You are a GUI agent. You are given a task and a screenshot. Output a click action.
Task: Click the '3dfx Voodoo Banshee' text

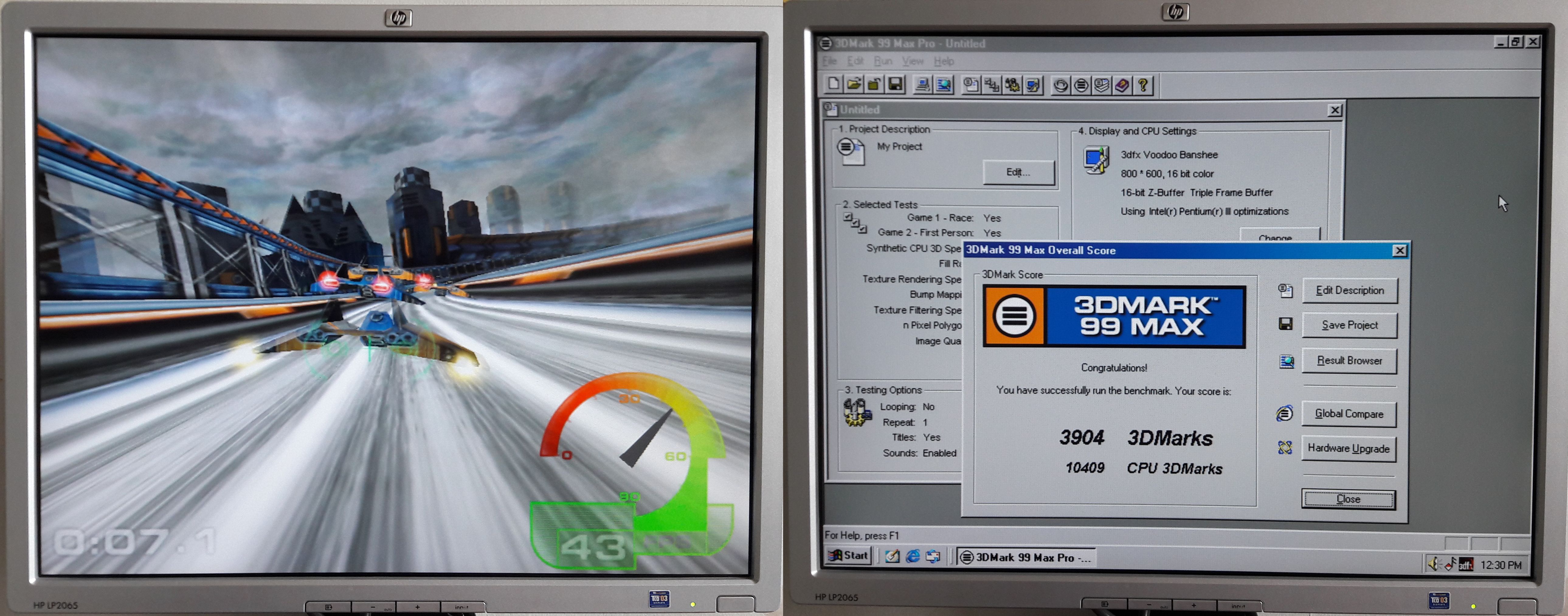pyautogui.click(x=1169, y=155)
